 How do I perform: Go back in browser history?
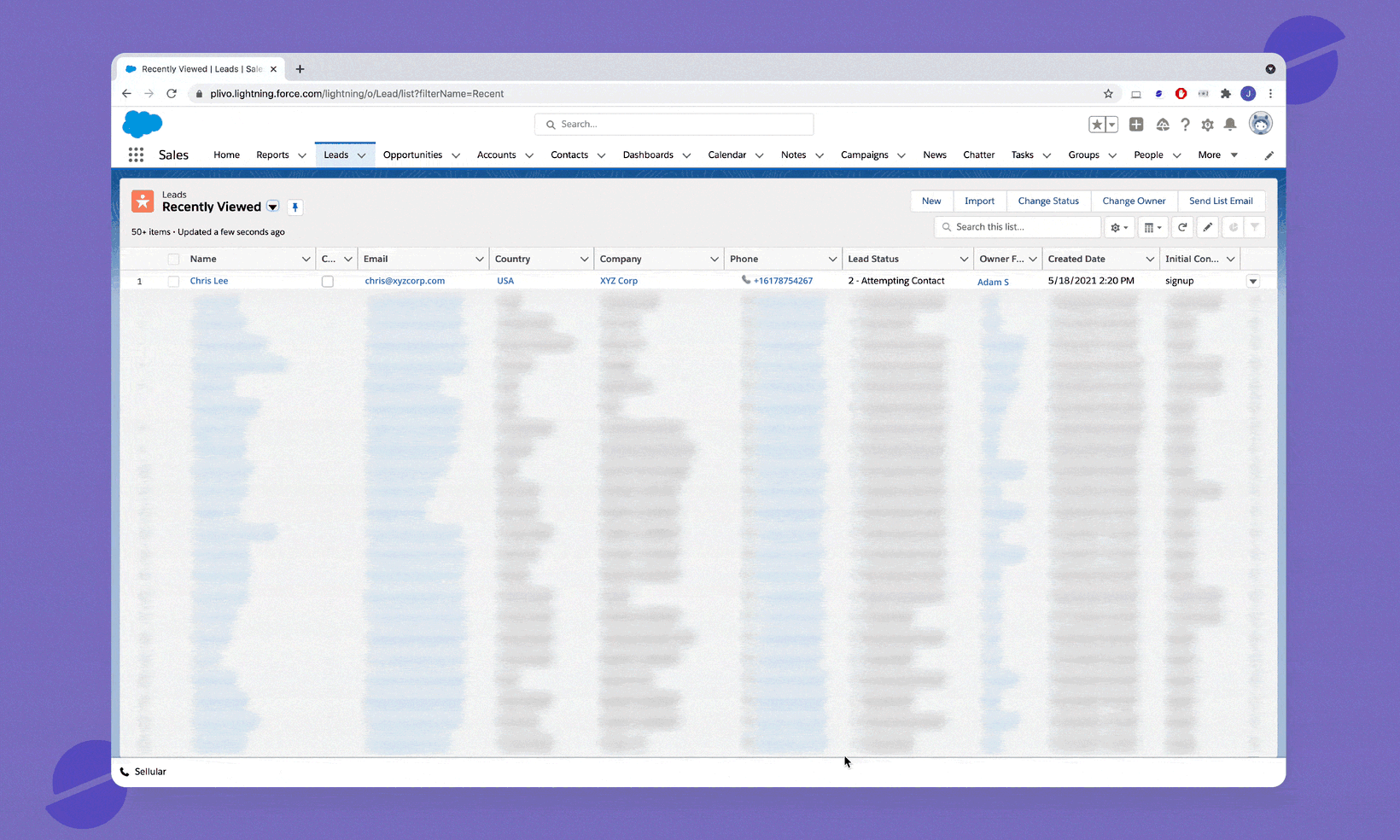[x=126, y=94]
